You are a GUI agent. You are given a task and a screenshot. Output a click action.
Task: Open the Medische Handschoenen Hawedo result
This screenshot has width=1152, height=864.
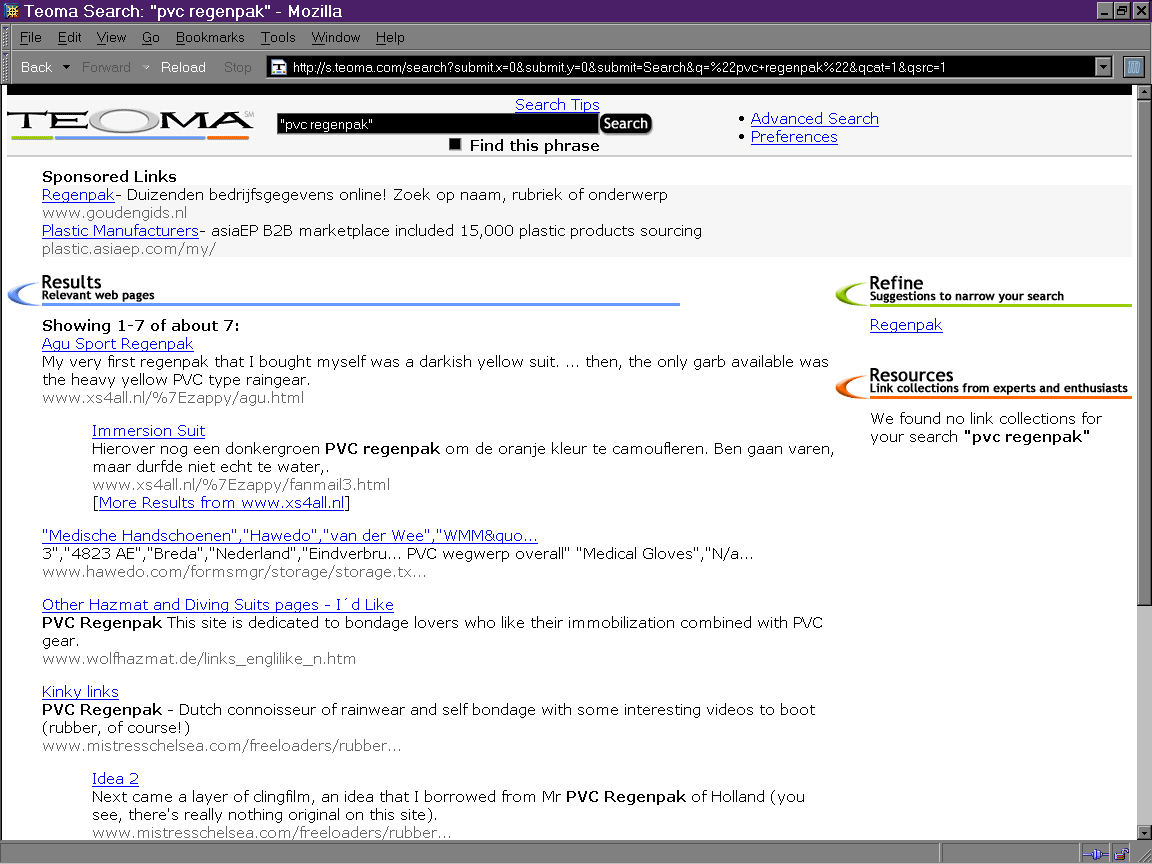click(289, 536)
